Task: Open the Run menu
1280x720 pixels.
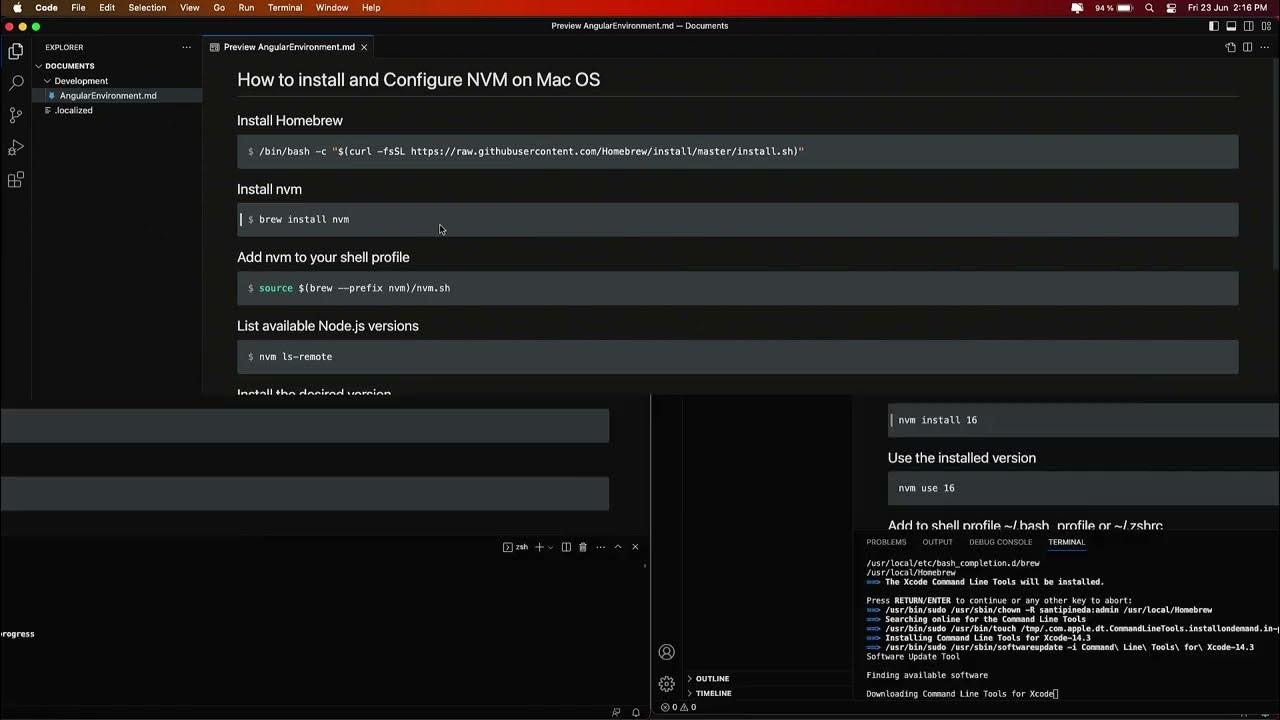Action: point(246,8)
